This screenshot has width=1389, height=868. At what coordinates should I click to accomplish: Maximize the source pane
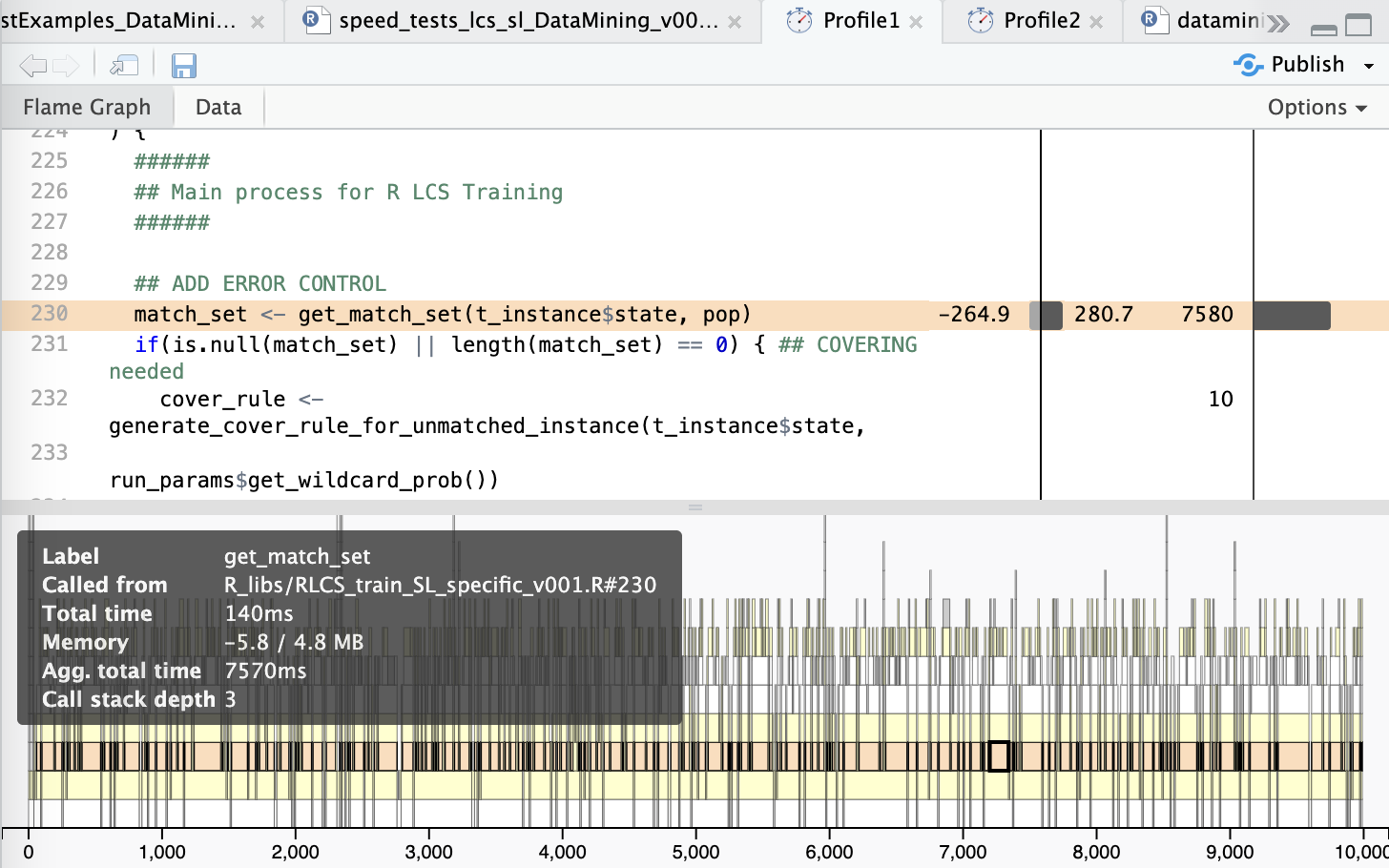[1358, 25]
